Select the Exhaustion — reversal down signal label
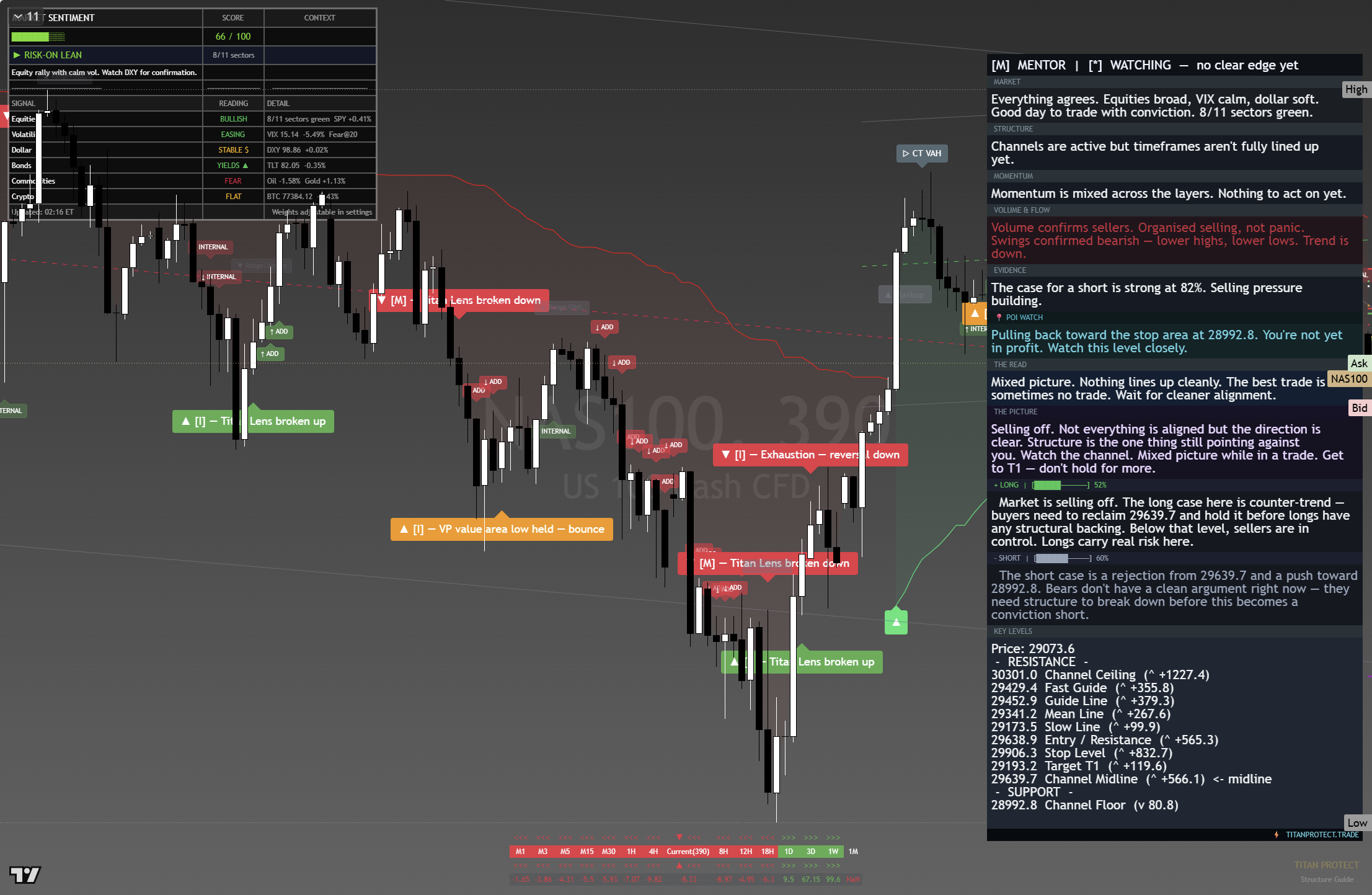The height and width of the screenshot is (895, 1372). (x=810, y=455)
